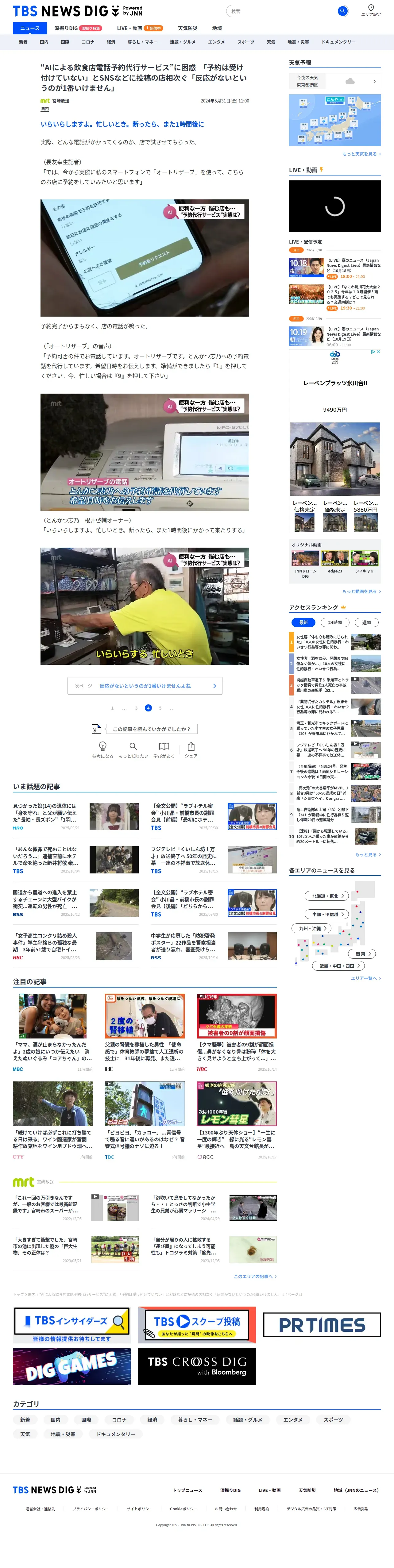Click the 国内 tag under the byline
This screenshot has height=1568, width=394.
44,109
